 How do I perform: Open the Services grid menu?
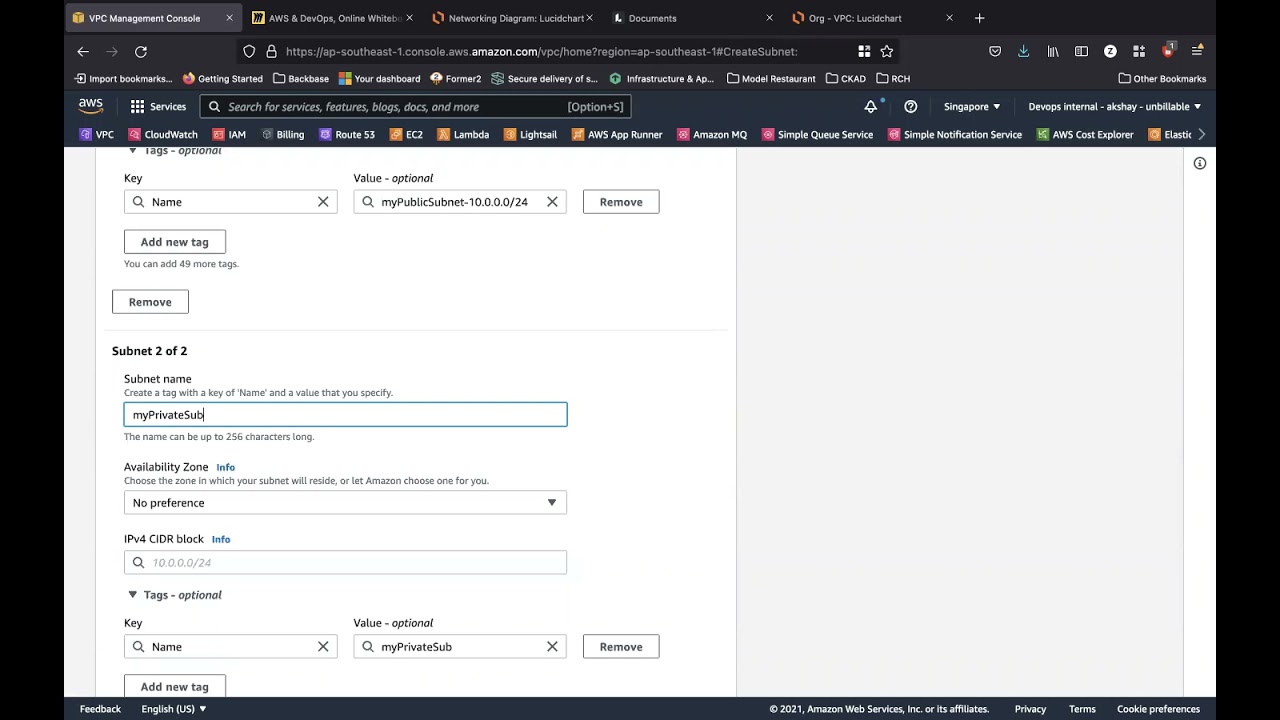pyautogui.click(x=158, y=106)
